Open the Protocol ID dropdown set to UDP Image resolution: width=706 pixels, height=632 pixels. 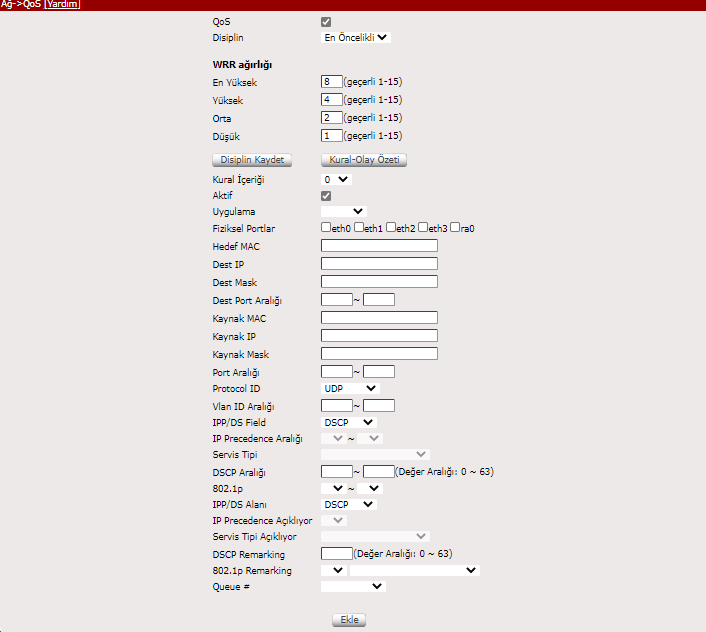coord(350,388)
